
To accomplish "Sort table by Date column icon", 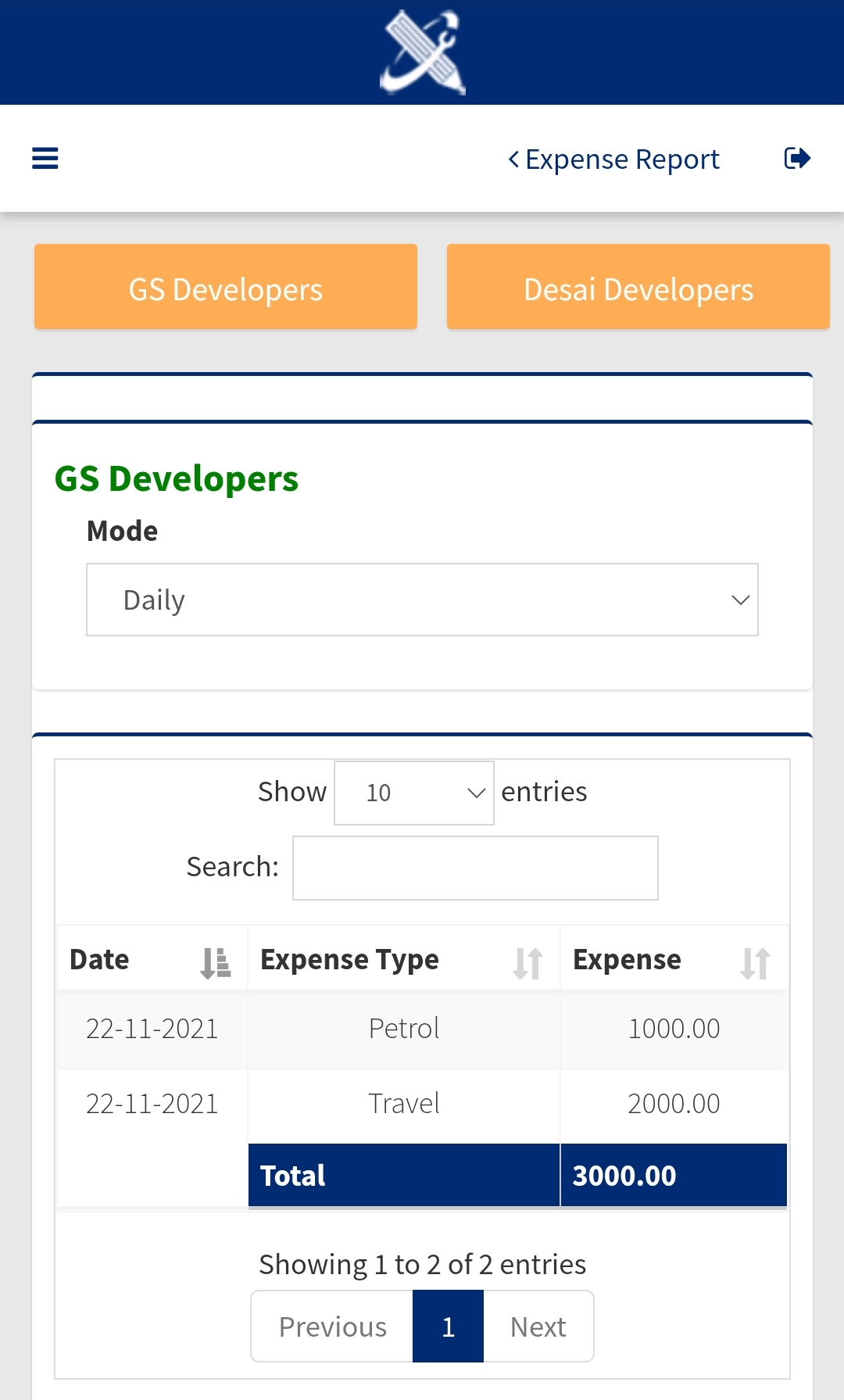I will [x=215, y=962].
